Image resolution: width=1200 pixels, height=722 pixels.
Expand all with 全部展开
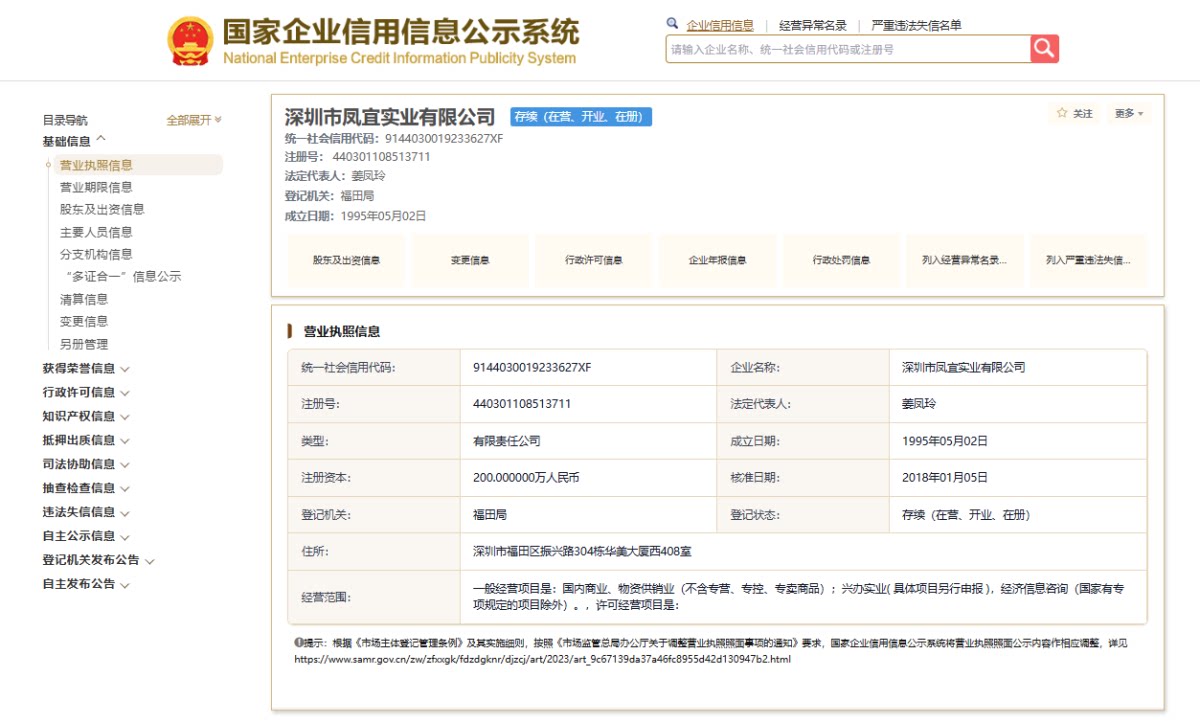pos(194,120)
